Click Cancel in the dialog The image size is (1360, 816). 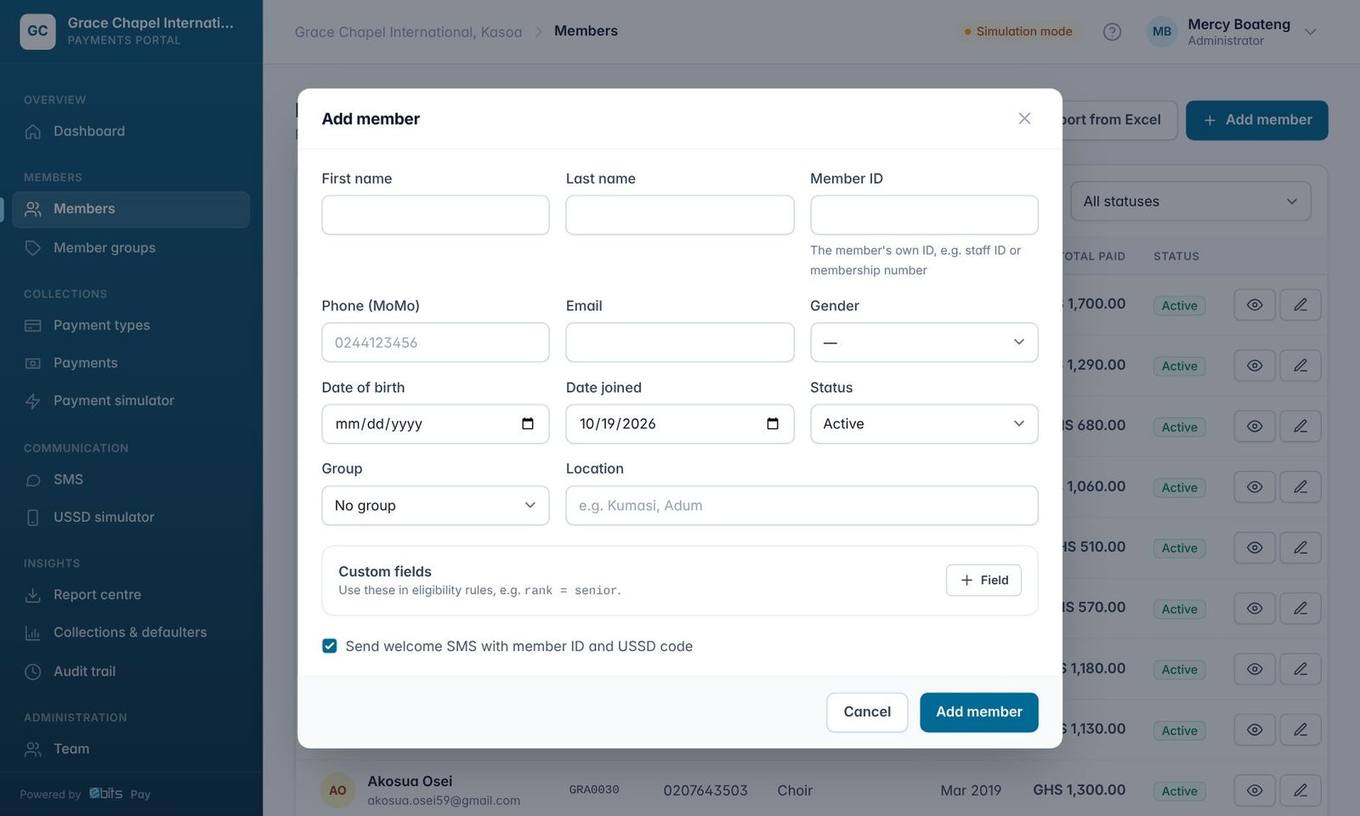[x=867, y=712]
